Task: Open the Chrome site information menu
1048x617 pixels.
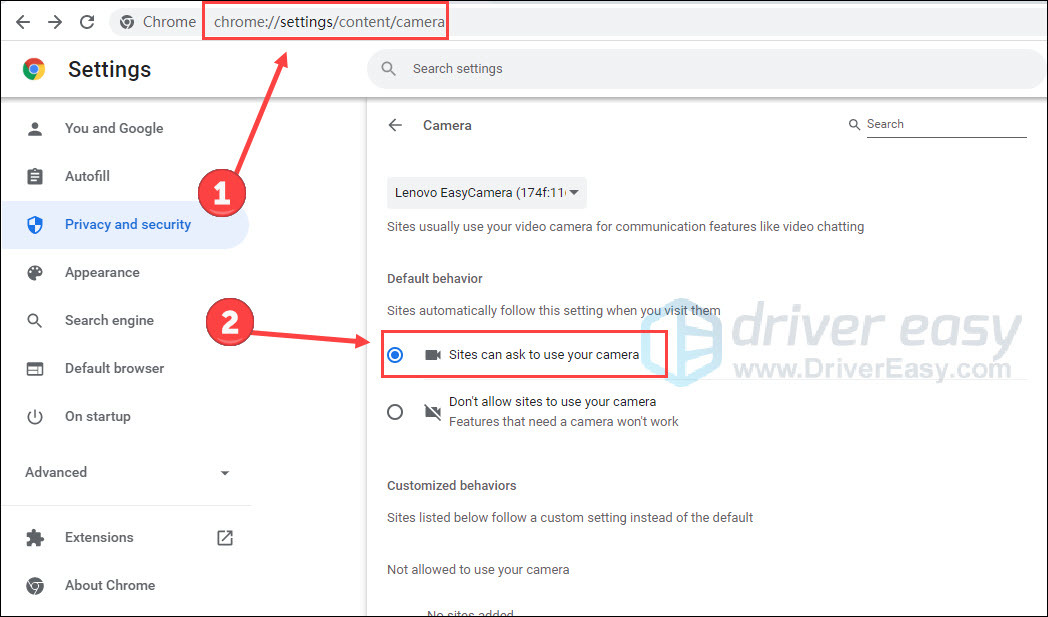Action: pyautogui.click(x=127, y=21)
